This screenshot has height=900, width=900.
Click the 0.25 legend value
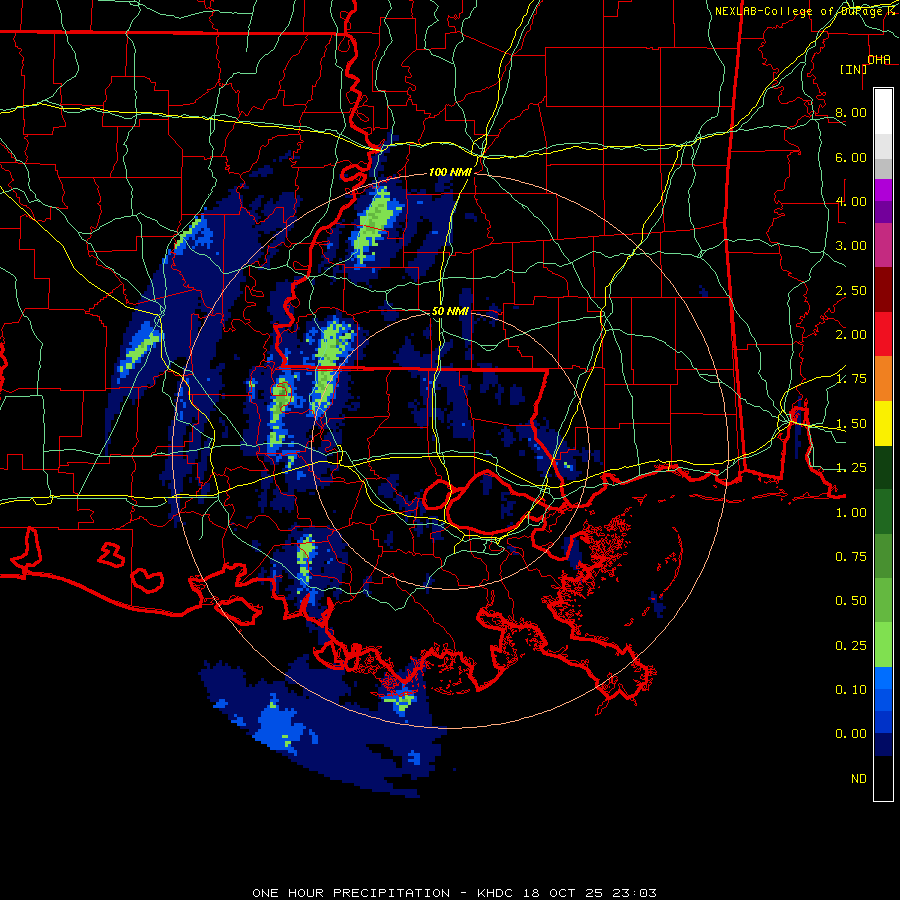851,646
